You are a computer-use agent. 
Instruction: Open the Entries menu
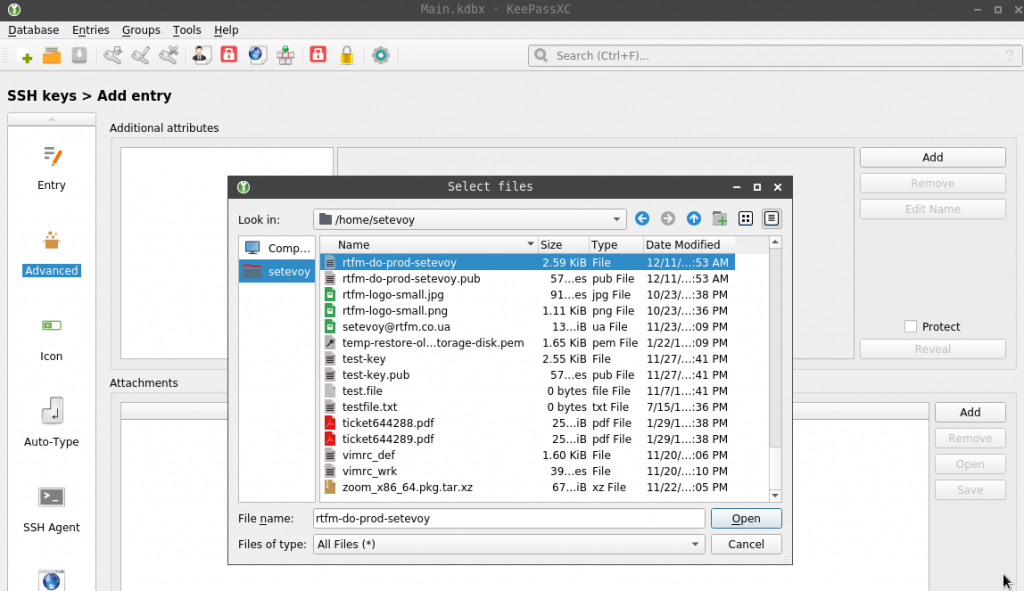(x=90, y=30)
